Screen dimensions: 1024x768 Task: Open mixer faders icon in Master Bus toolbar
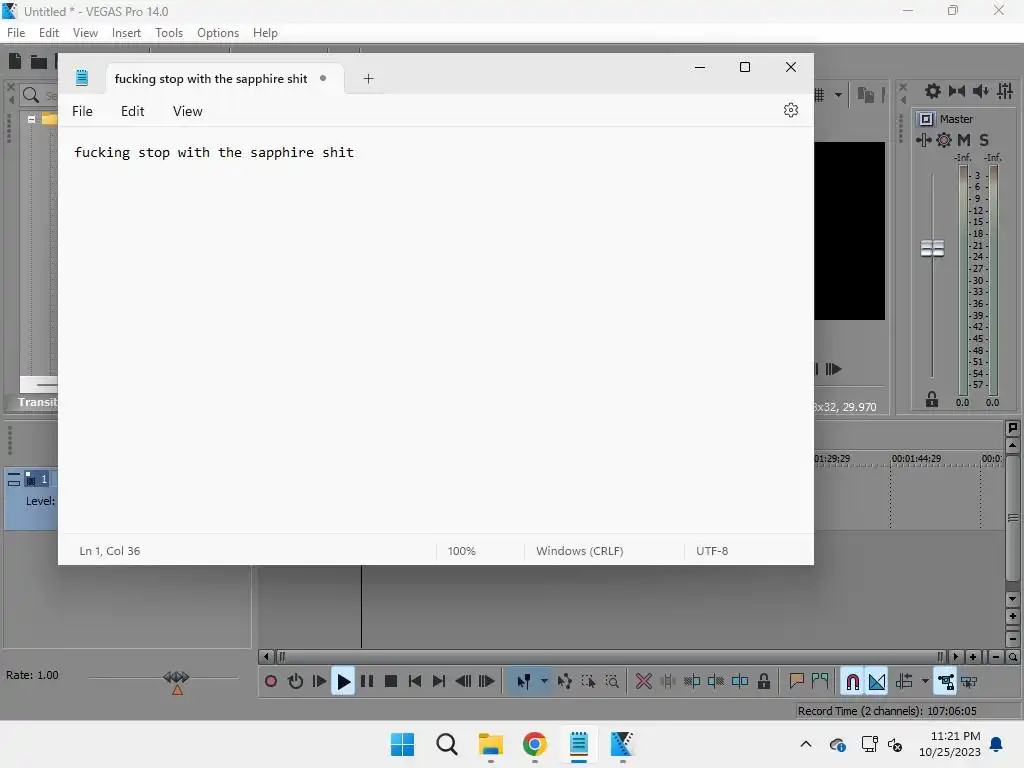[x=1005, y=91]
